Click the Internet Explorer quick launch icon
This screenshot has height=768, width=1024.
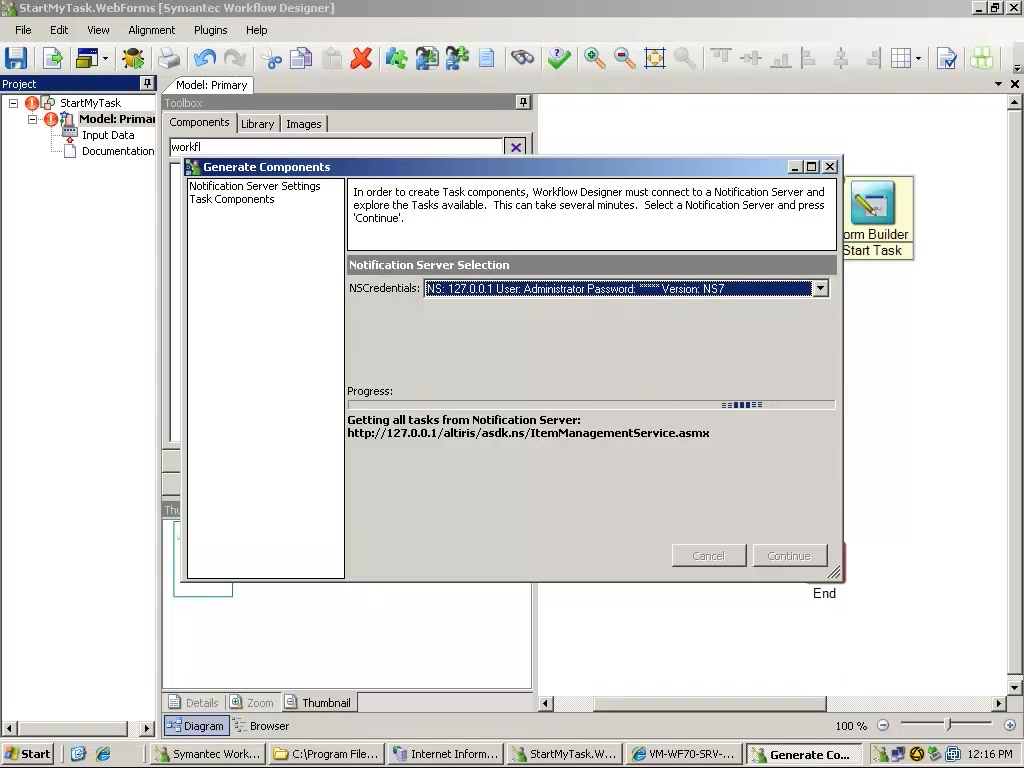click(x=103, y=754)
